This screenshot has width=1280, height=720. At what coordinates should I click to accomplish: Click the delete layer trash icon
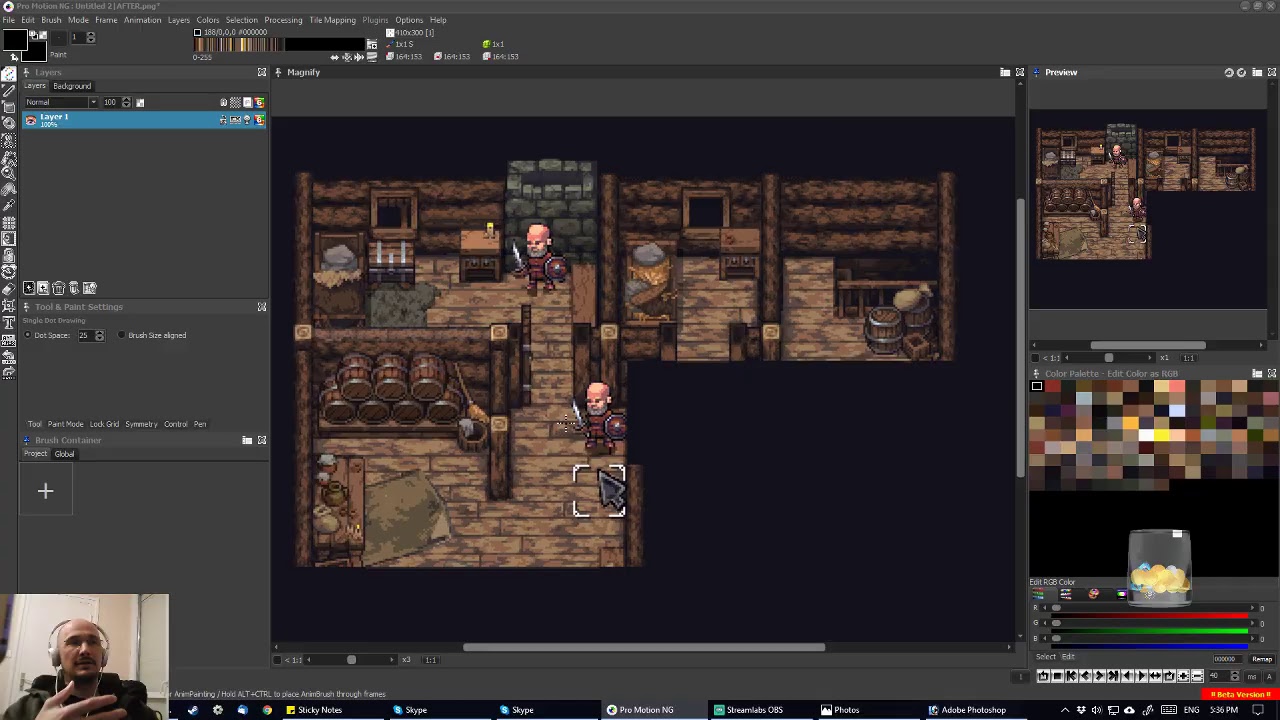tap(58, 288)
